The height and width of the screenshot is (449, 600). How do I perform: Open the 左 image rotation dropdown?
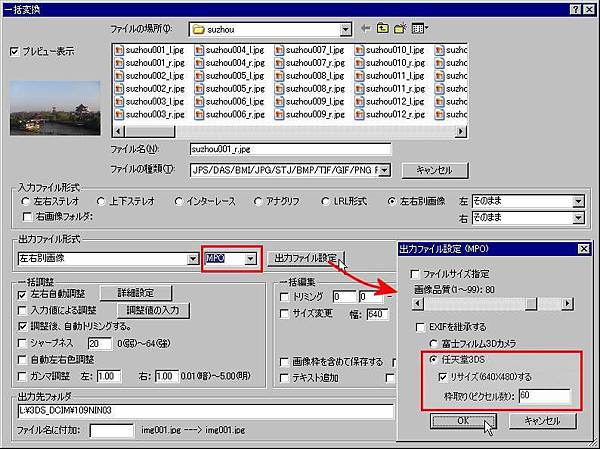click(x=578, y=201)
